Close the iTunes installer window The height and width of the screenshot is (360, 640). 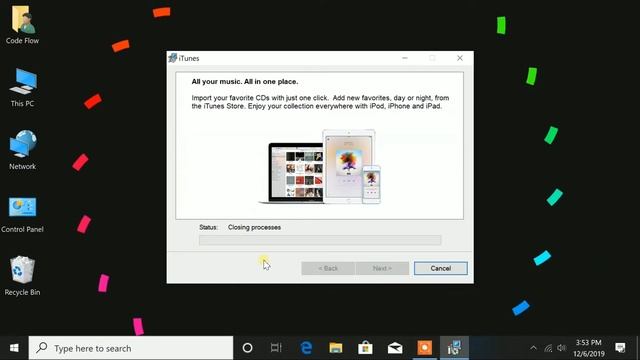click(x=460, y=58)
